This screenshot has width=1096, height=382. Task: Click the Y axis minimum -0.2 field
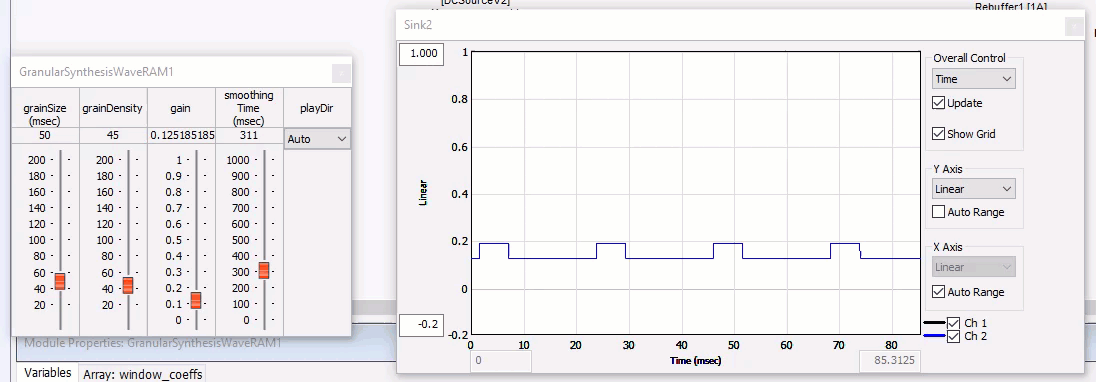click(x=421, y=324)
